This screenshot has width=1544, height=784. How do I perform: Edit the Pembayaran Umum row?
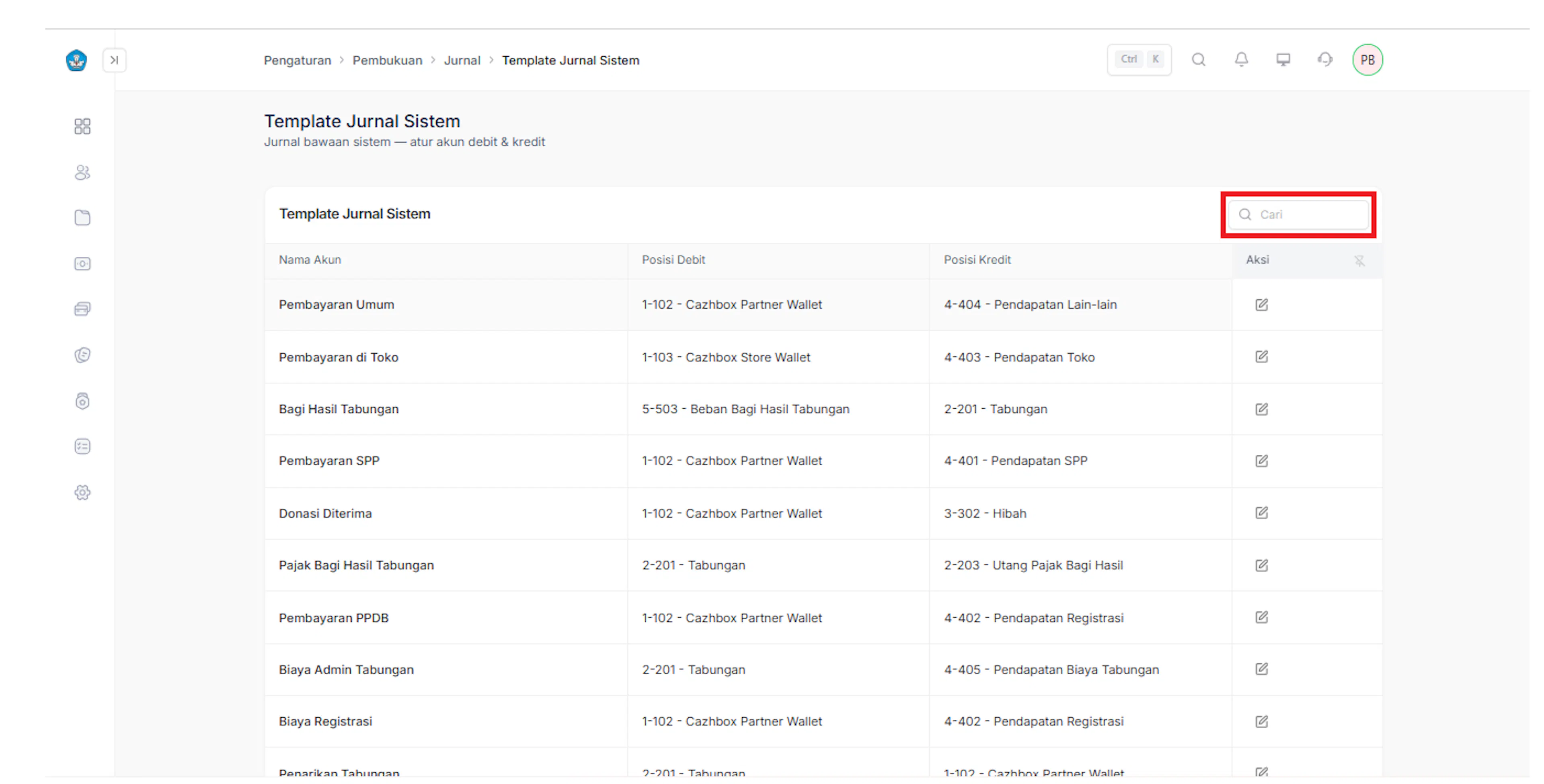(1262, 305)
